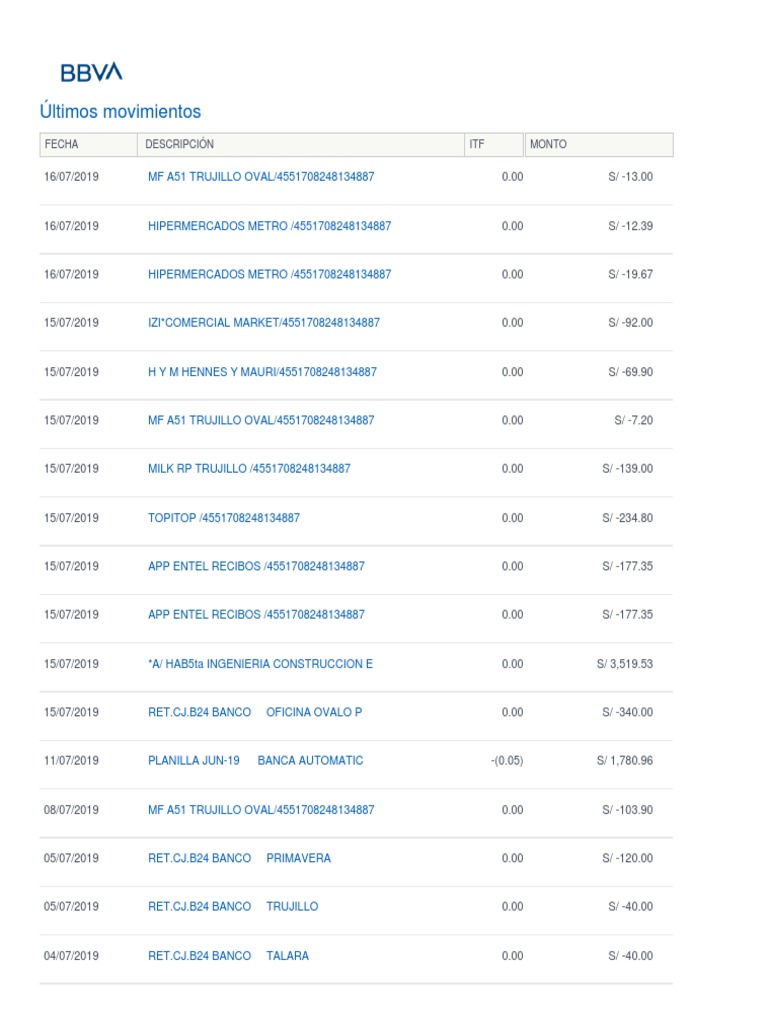
Task: Click the MONTO column header
Action: coord(548,145)
